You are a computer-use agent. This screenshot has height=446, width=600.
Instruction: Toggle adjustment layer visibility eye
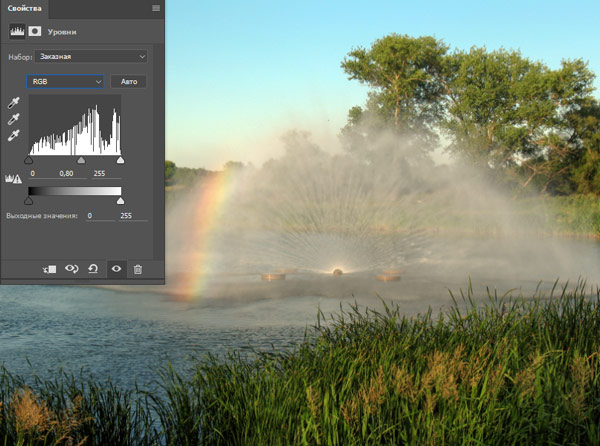[x=116, y=269]
